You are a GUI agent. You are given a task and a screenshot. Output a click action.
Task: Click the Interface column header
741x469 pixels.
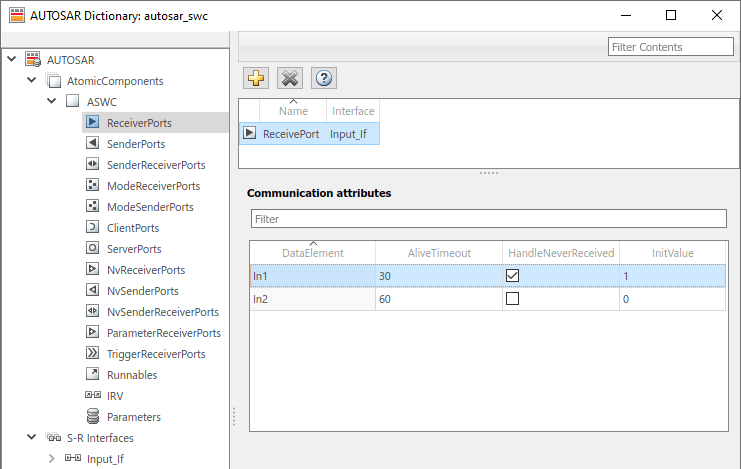[x=353, y=111]
